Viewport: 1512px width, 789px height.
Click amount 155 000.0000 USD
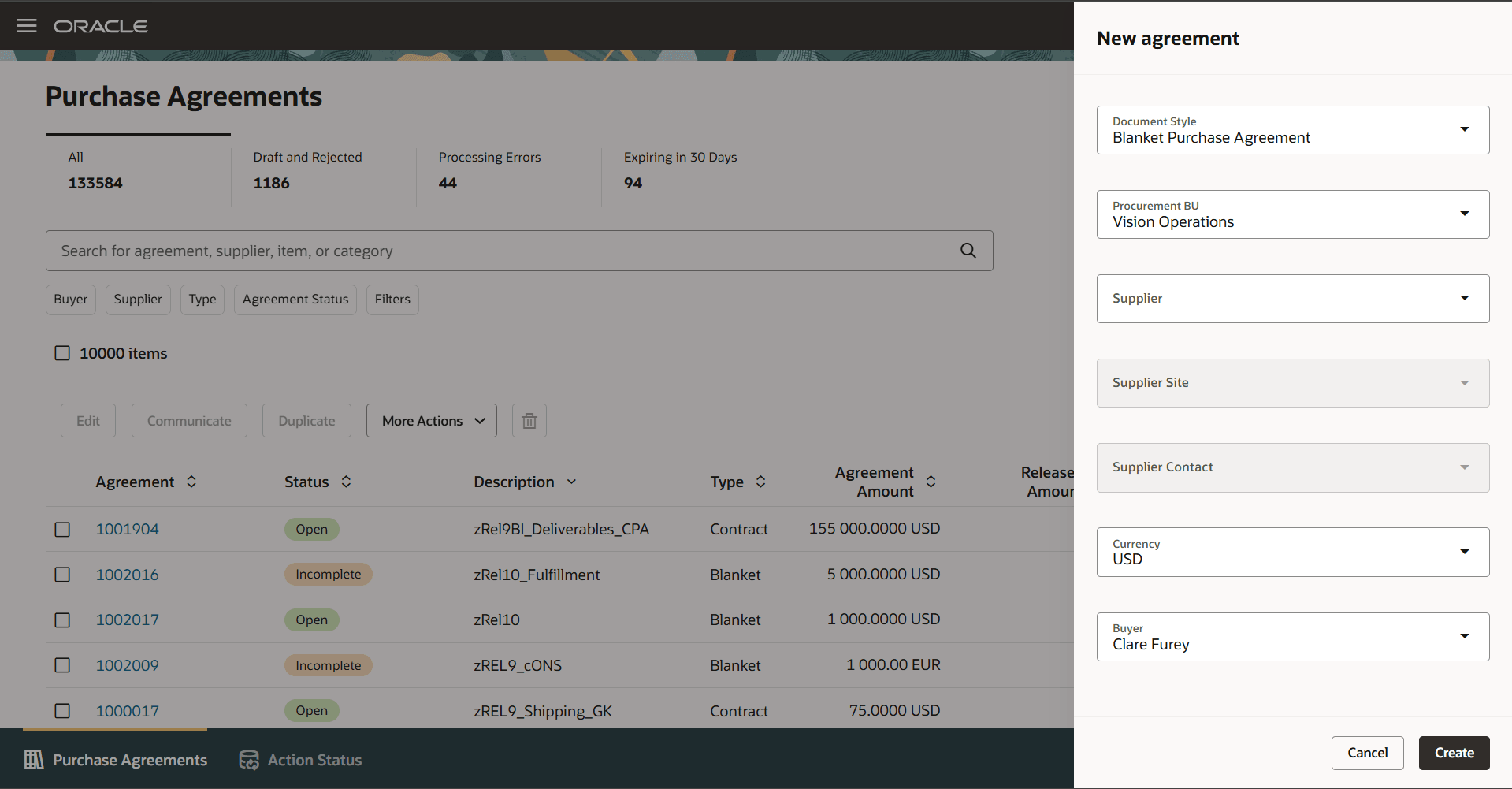(x=875, y=529)
